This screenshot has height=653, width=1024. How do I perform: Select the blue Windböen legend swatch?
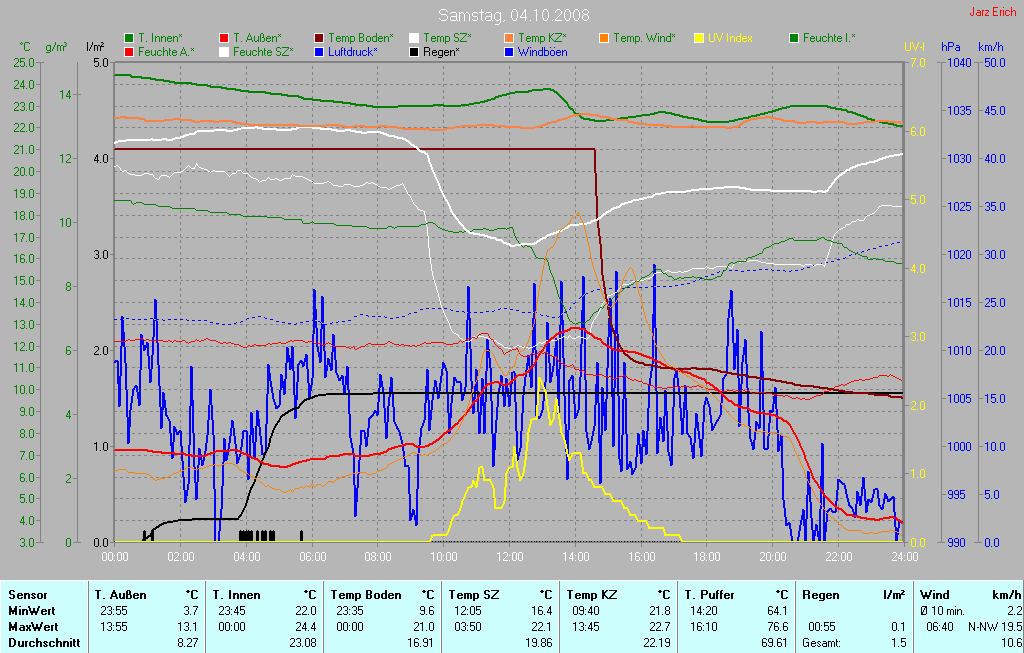click(509, 51)
